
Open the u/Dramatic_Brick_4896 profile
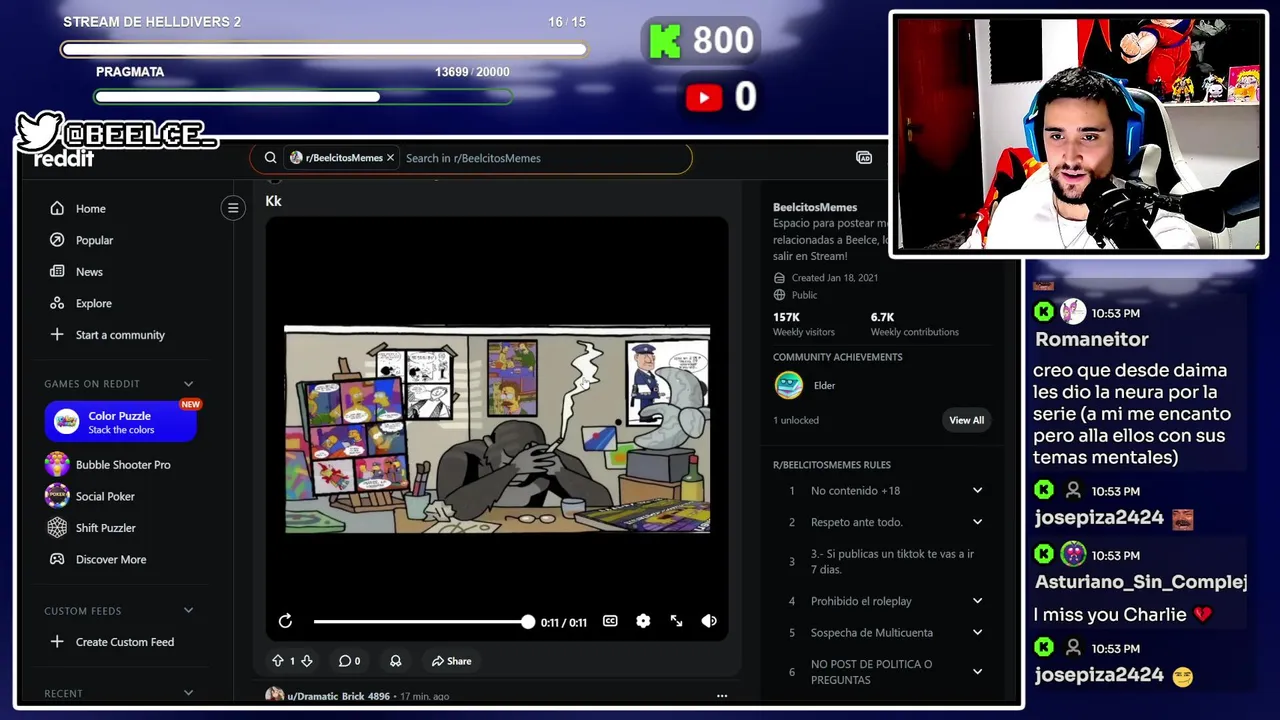point(338,696)
